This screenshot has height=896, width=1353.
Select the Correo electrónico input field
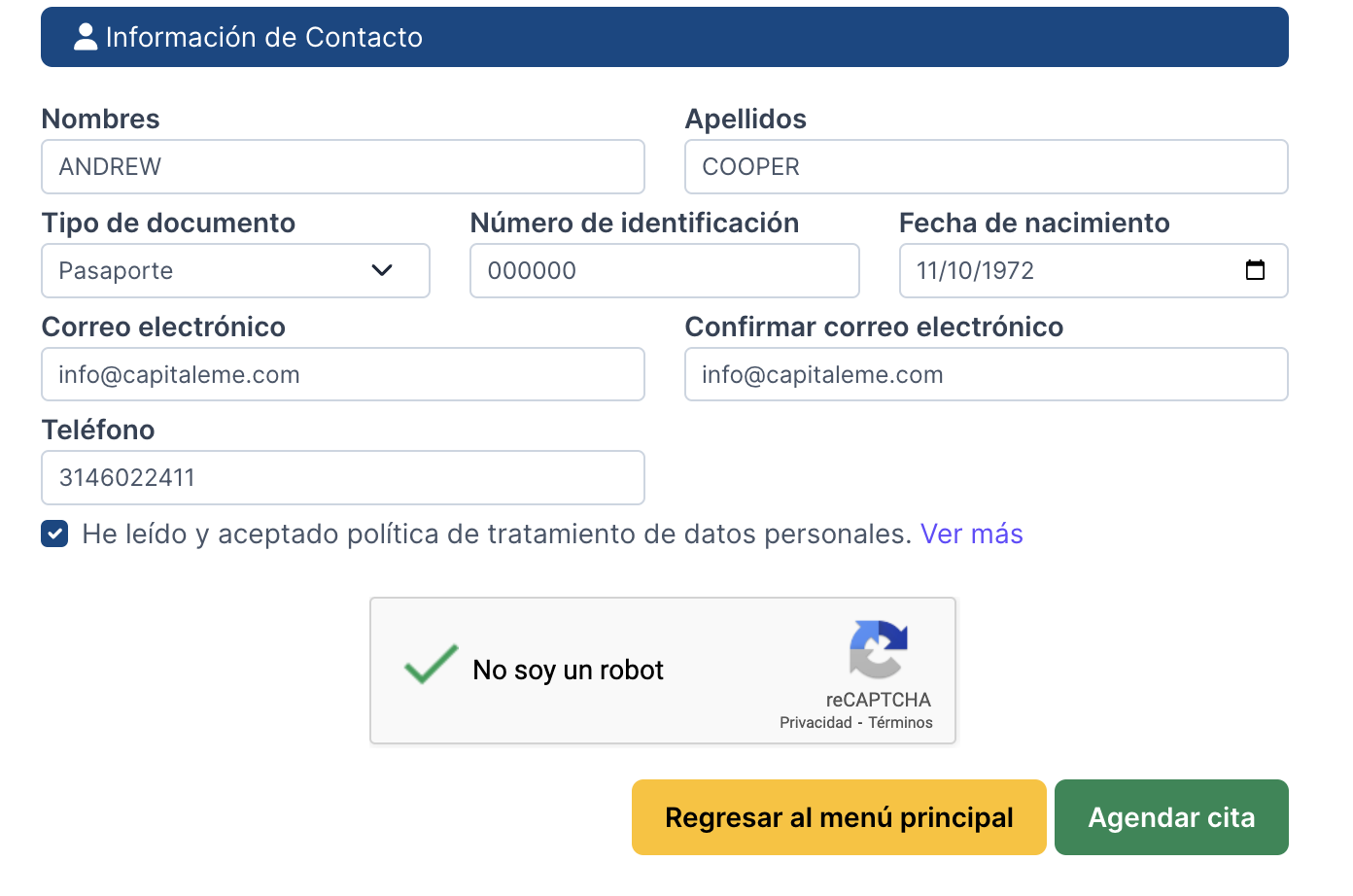coord(342,375)
